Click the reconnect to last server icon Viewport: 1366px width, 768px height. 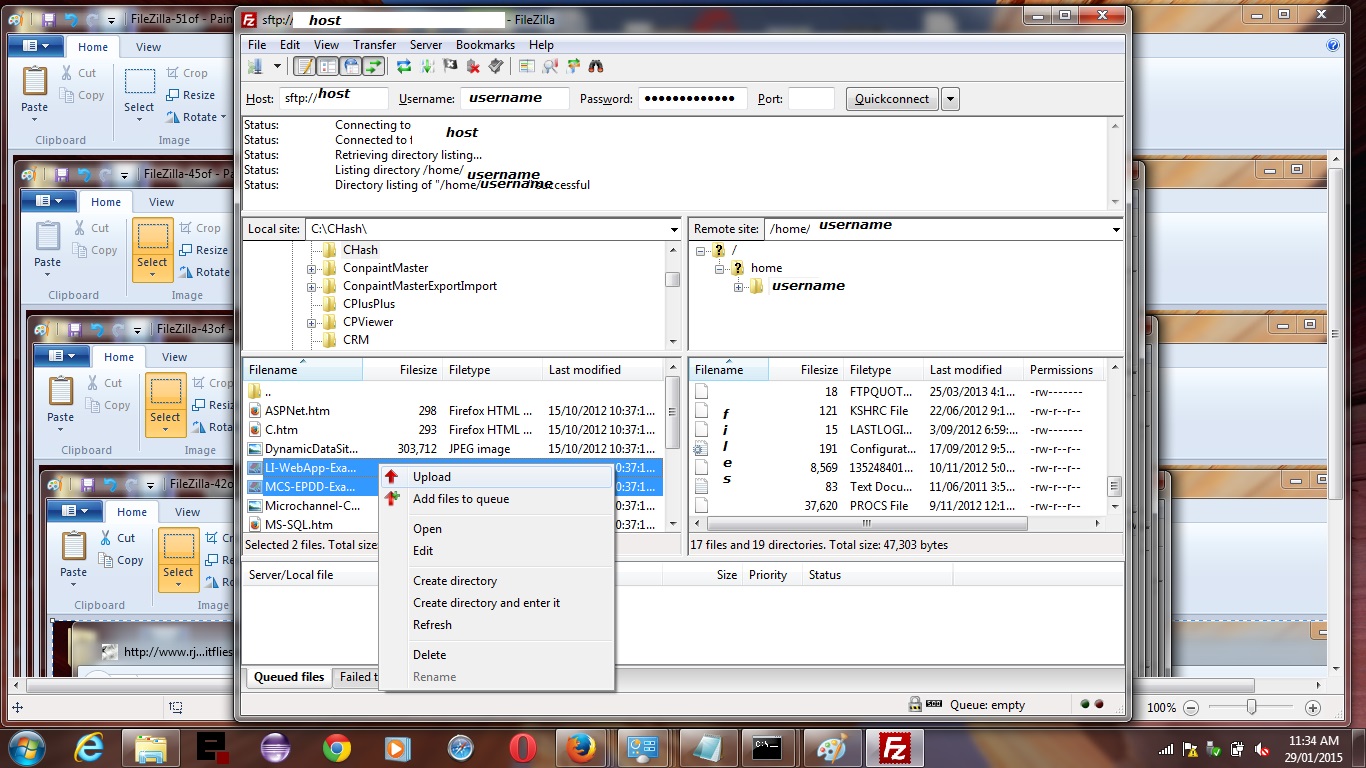click(x=496, y=66)
